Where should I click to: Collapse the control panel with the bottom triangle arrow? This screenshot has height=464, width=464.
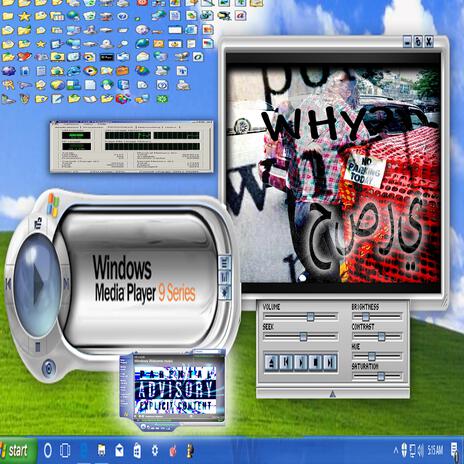pos(332,394)
